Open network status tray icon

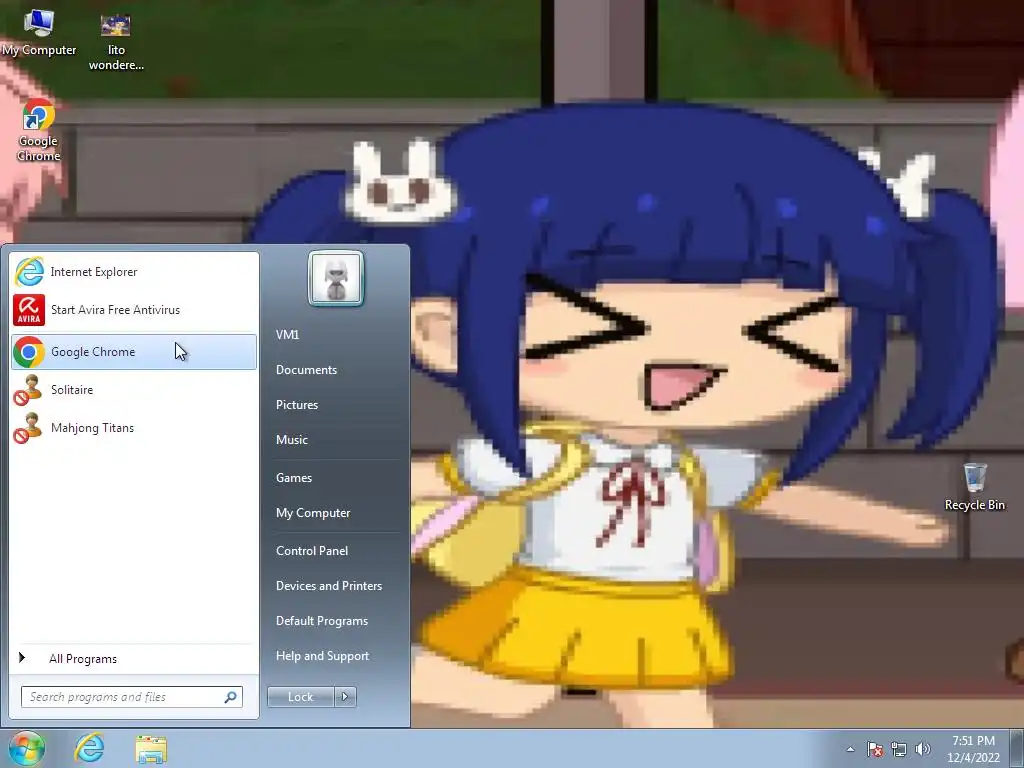coord(899,749)
